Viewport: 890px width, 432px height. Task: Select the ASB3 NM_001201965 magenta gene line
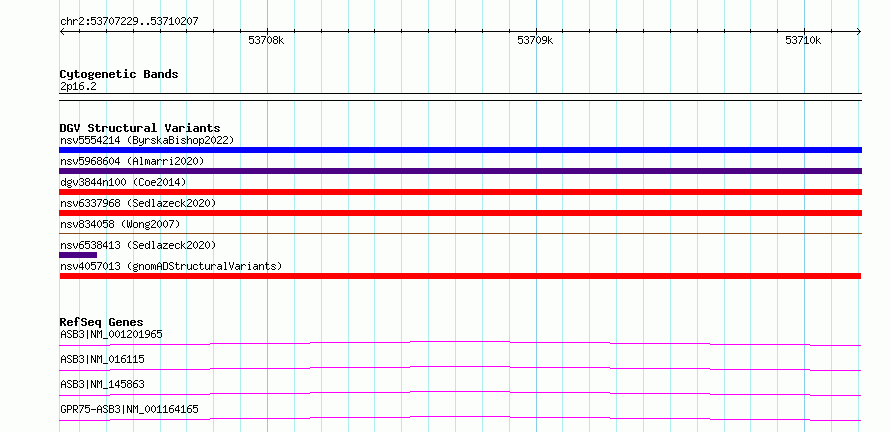tap(460, 343)
